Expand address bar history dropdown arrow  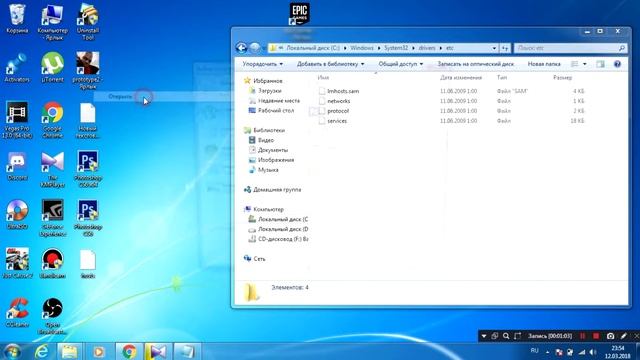click(x=494, y=48)
